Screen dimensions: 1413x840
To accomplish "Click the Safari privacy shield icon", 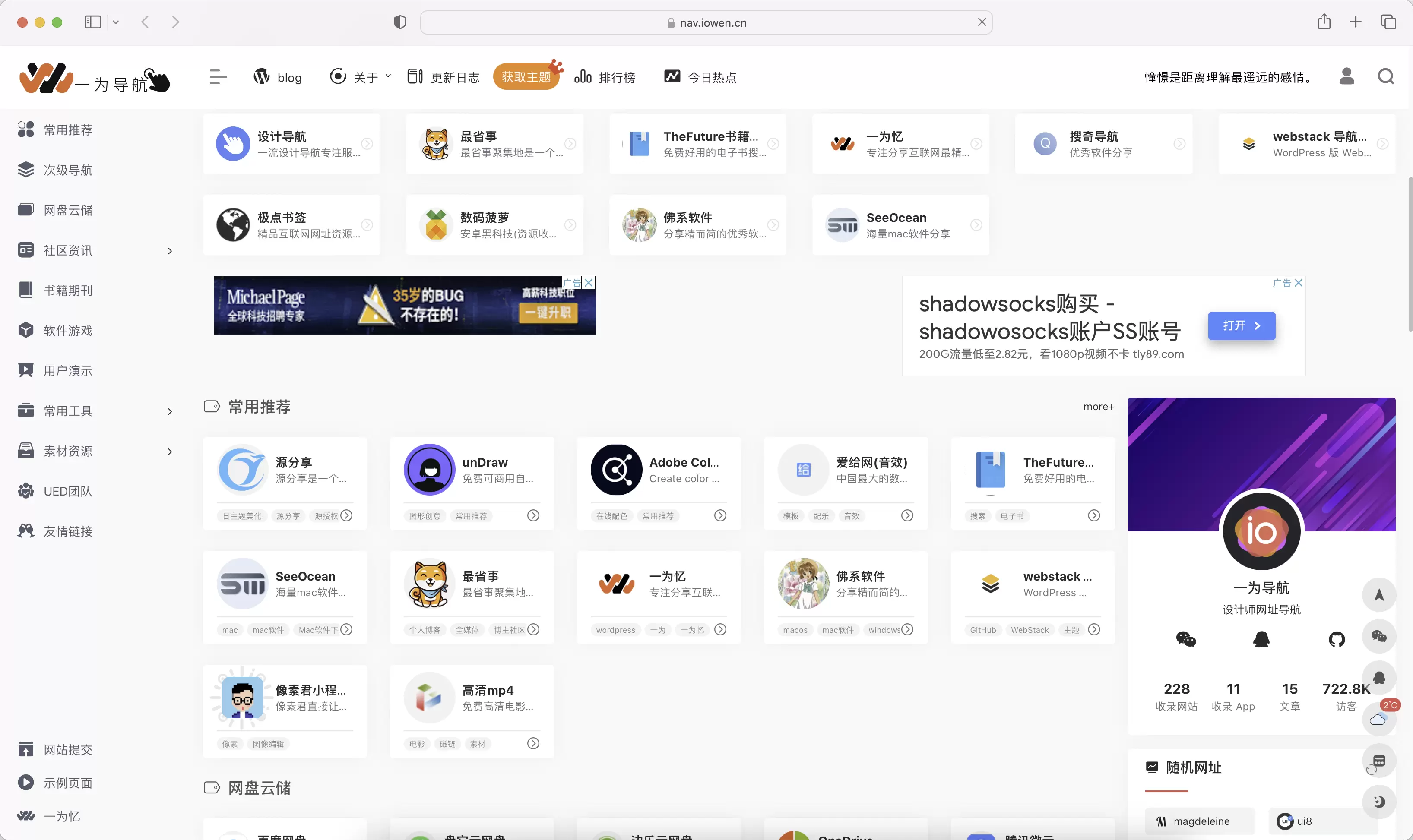I will [399, 22].
